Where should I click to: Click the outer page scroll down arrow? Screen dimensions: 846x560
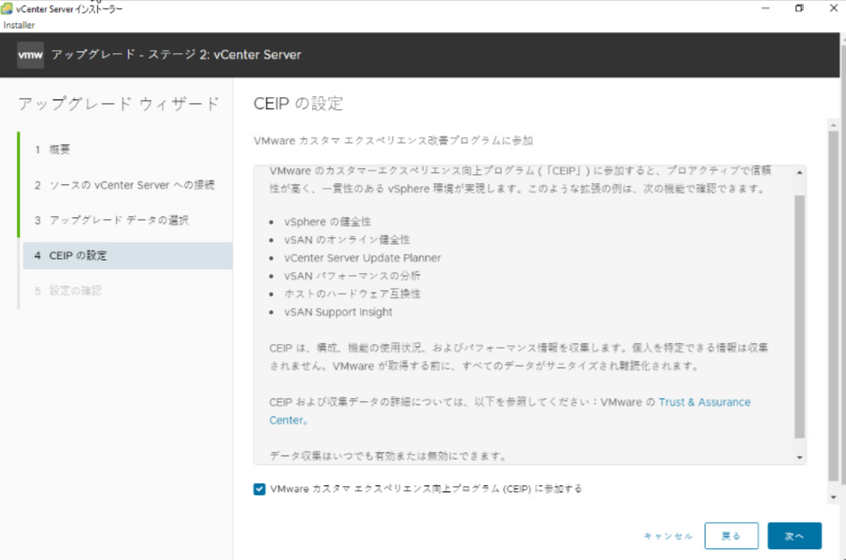[x=834, y=497]
